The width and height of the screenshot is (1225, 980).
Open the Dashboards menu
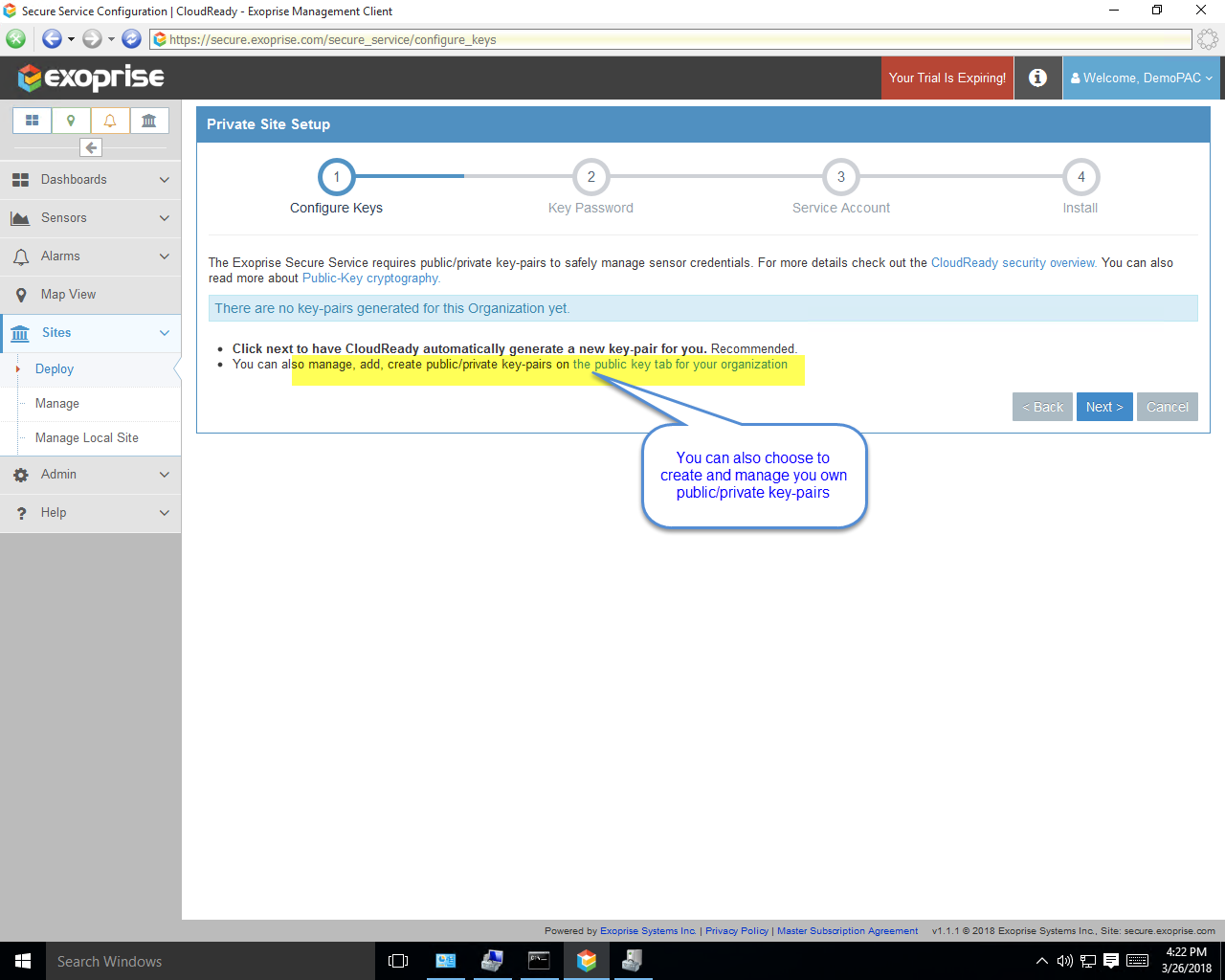(90, 180)
